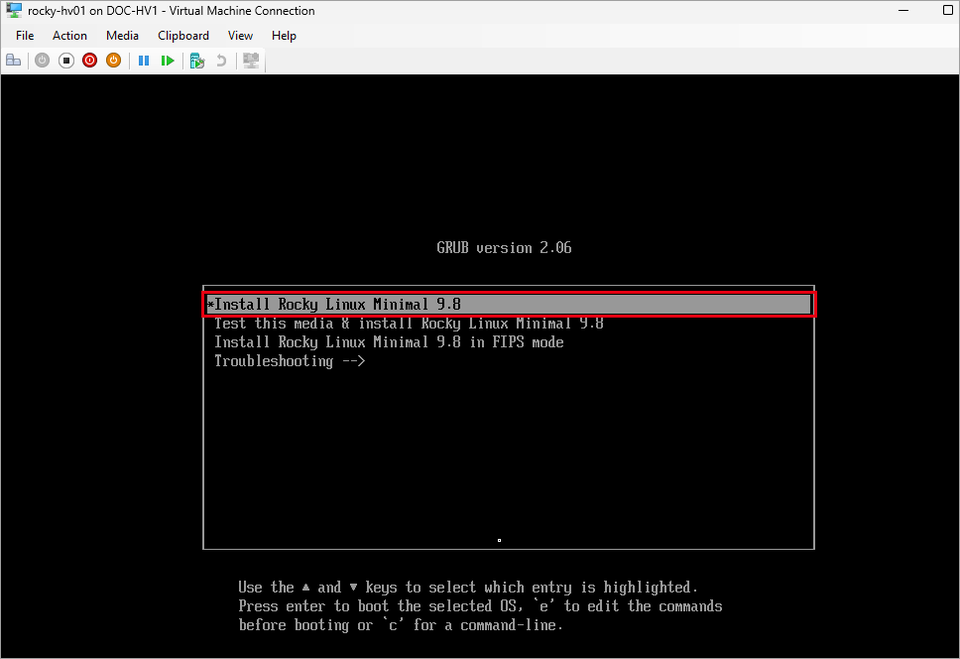
Task: Open the Action menu
Action: tap(70, 36)
